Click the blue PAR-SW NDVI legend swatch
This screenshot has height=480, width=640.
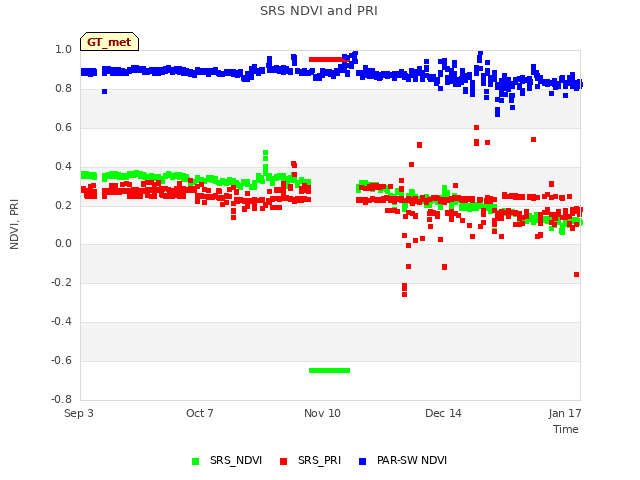pos(362,461)
